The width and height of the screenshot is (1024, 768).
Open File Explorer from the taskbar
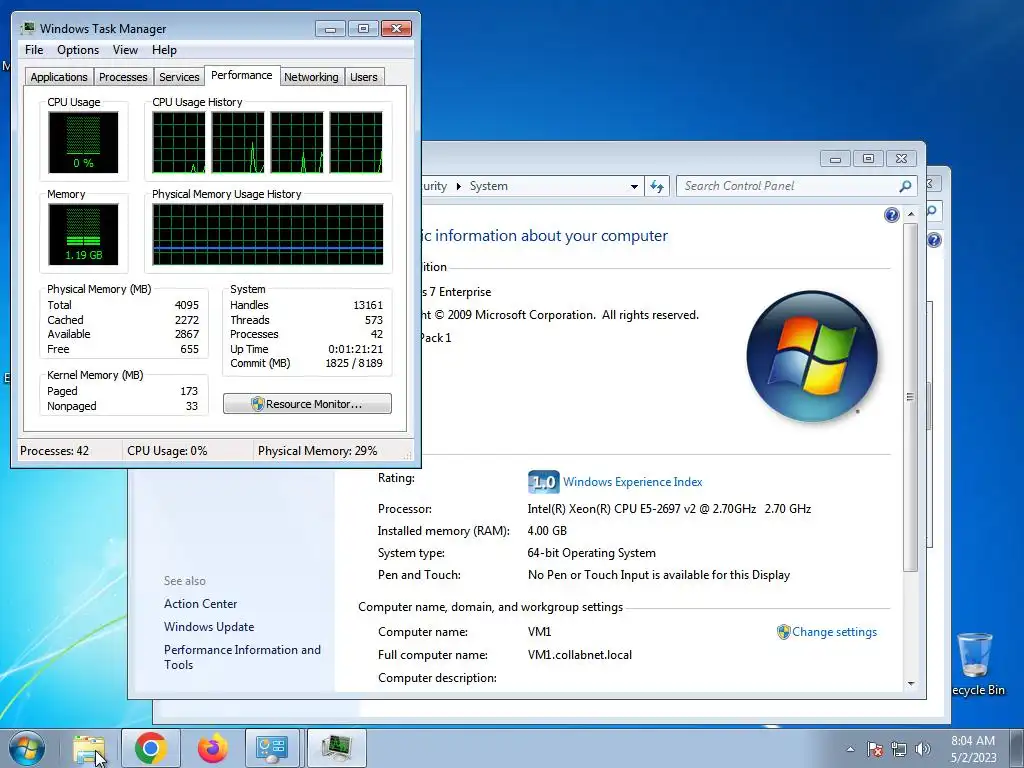coord(89,748)
